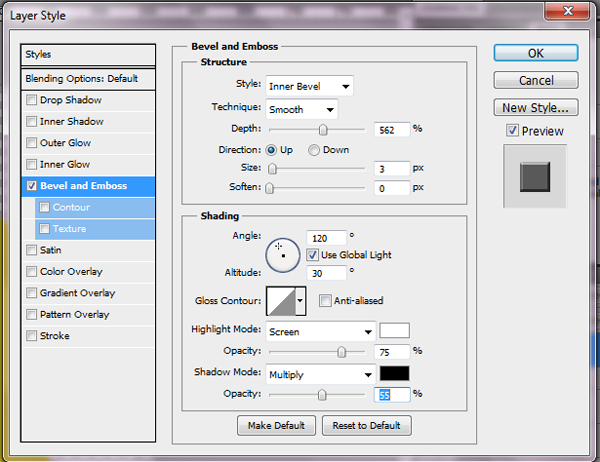Tick the Satin checkbox
Screen dimensions: 600x462
coord(31,250)
